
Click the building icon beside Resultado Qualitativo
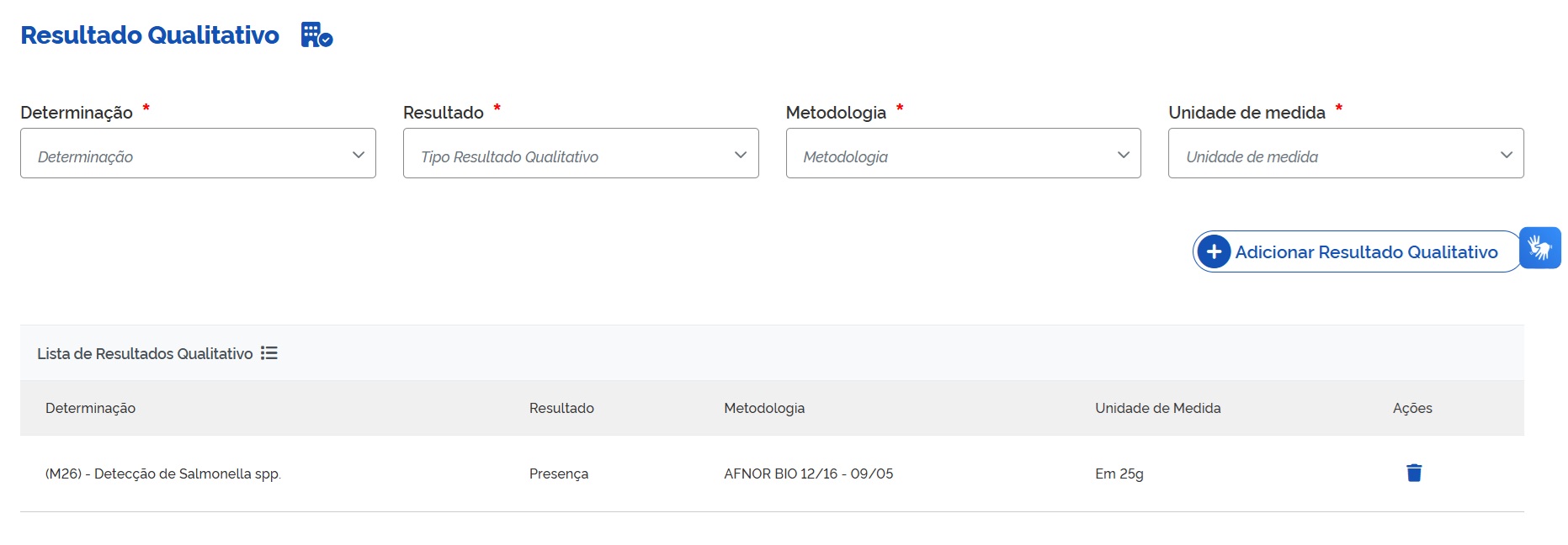[x=316, y=35]
